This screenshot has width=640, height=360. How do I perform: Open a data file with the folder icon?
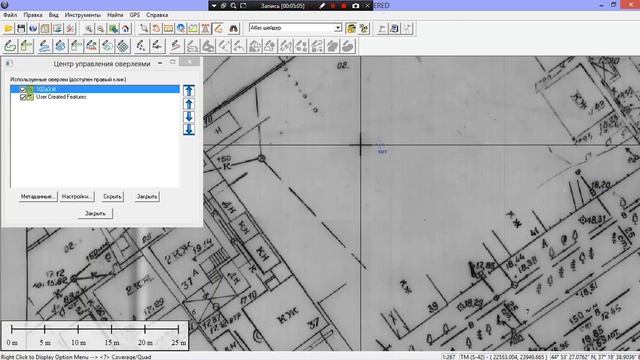(x=9, y=28)
